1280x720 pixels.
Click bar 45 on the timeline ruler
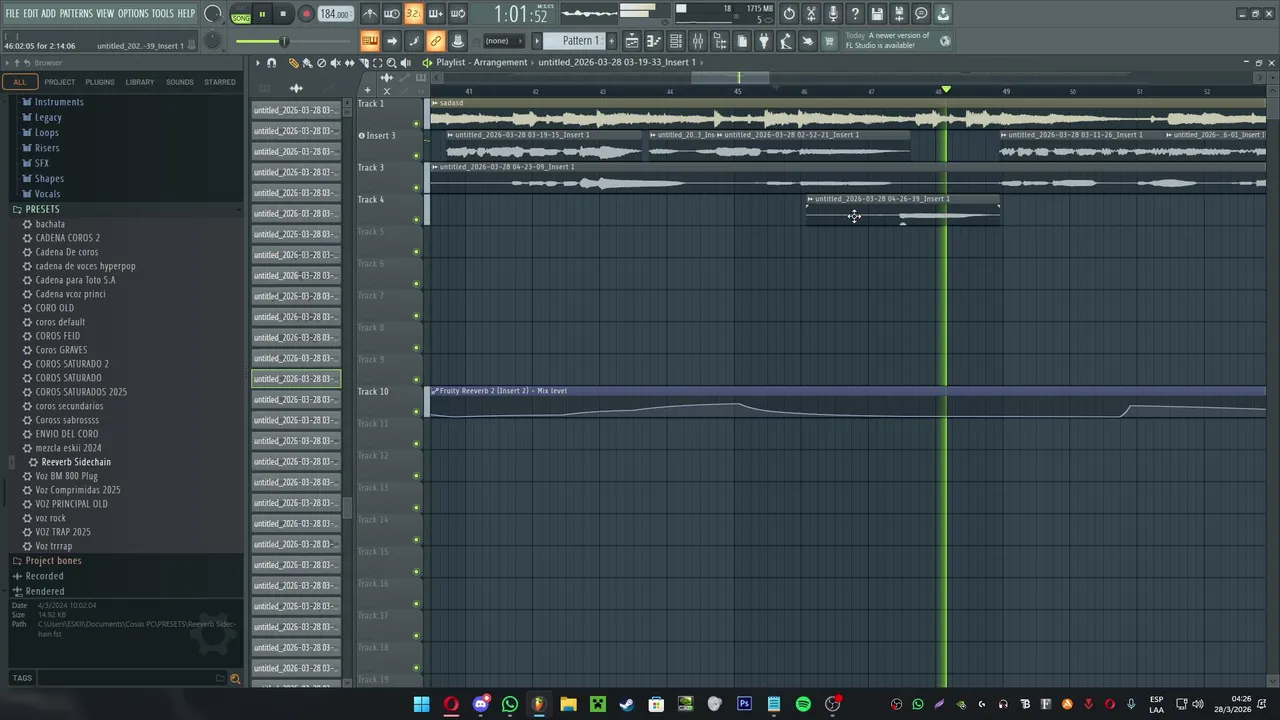[x=738, y=92]
